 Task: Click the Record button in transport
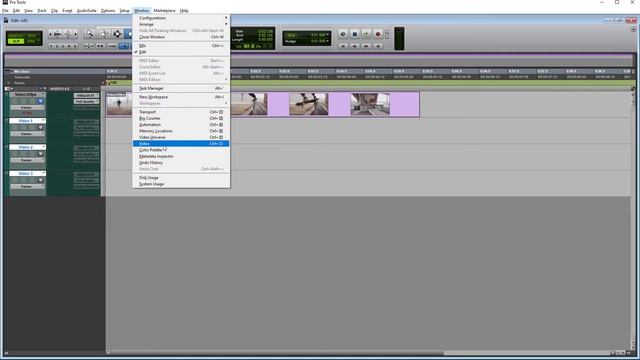pos(378,34)
